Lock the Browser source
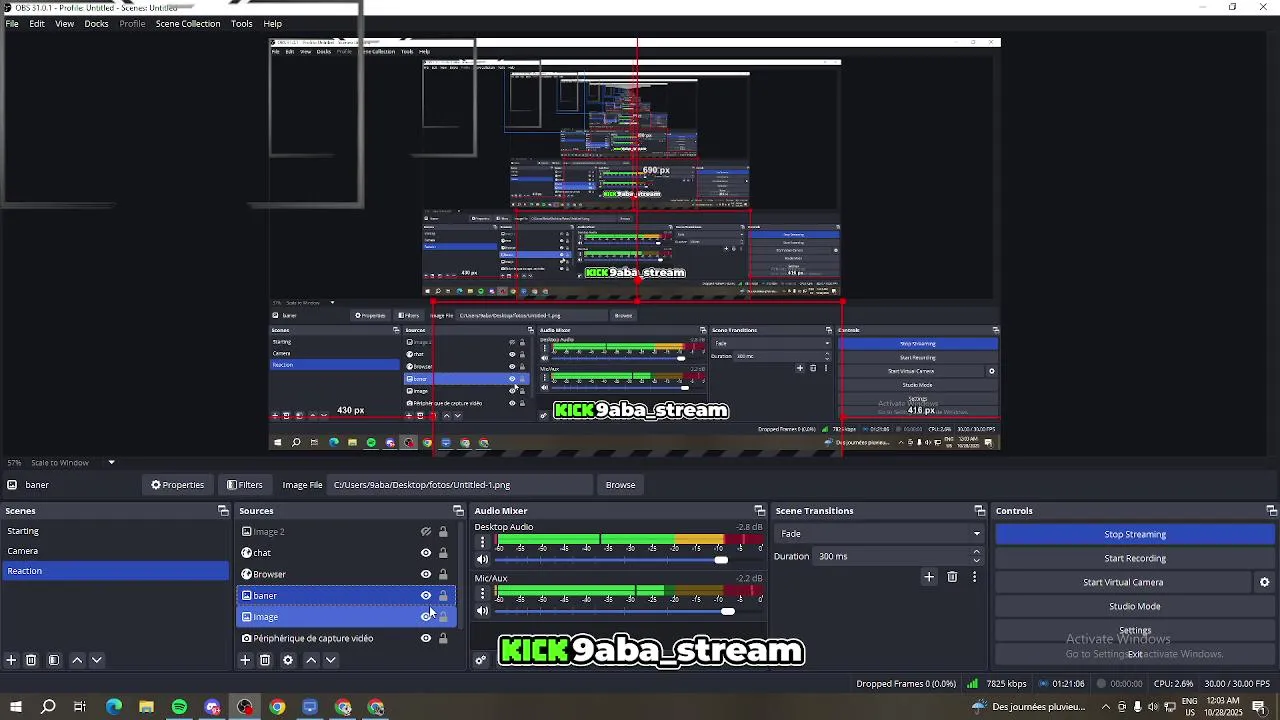Image resolution: width=1280 pixels, height=720 pixels. [x=443, y=574]
